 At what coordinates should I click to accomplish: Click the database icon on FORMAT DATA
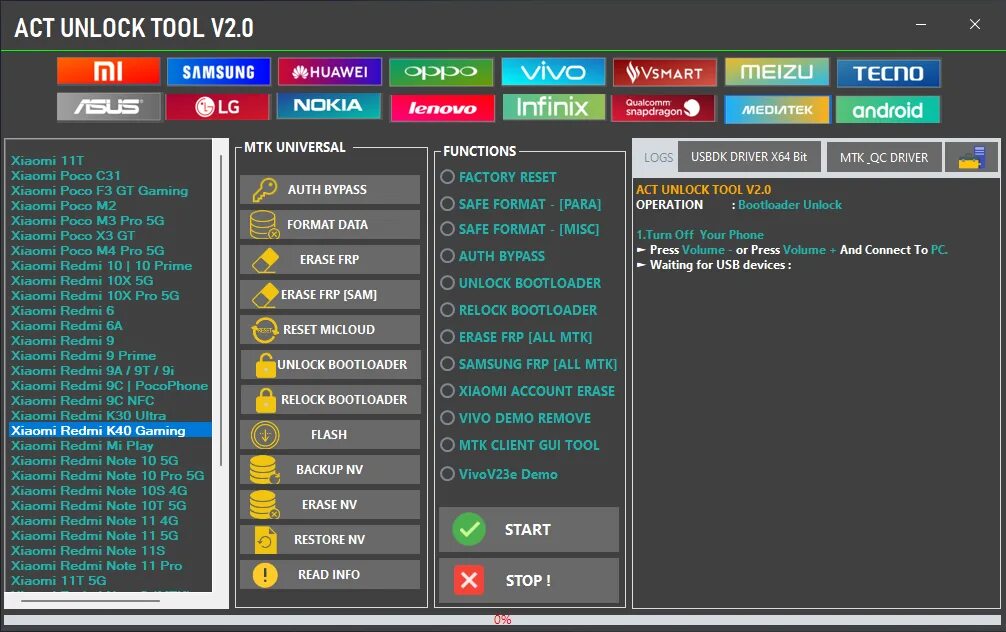(x=264, y=225)
